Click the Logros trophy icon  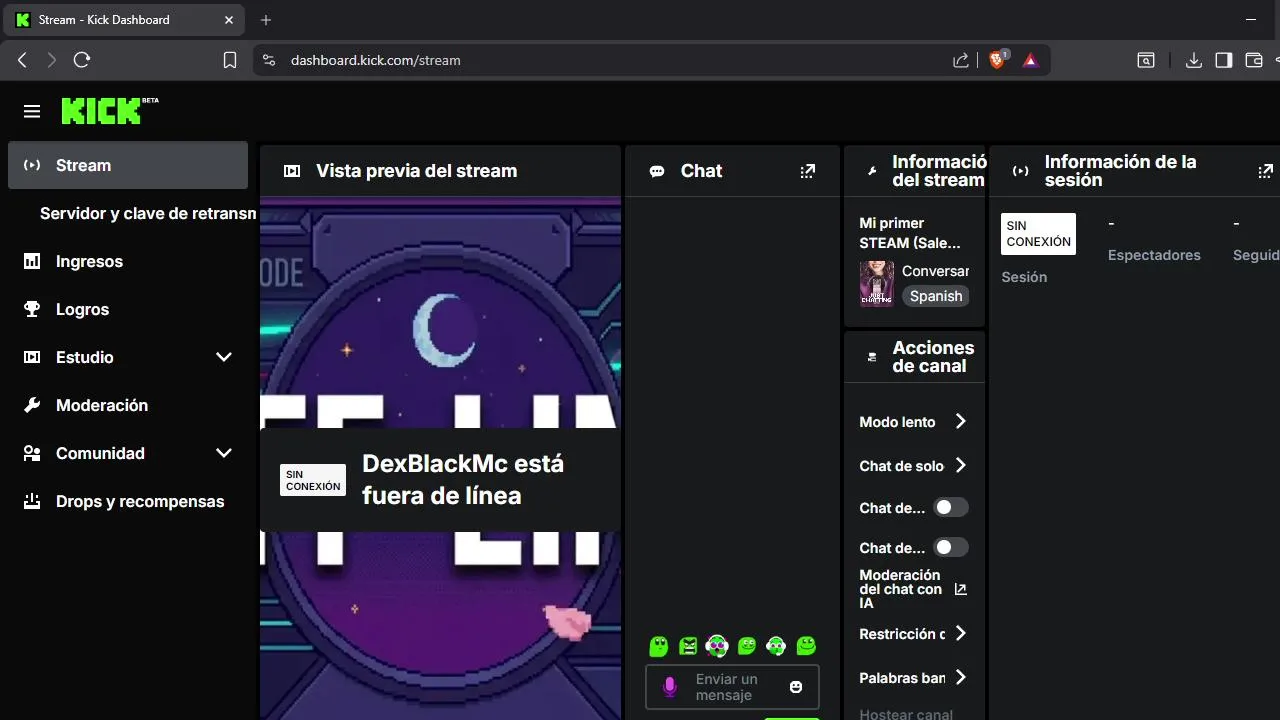point(32,309)
